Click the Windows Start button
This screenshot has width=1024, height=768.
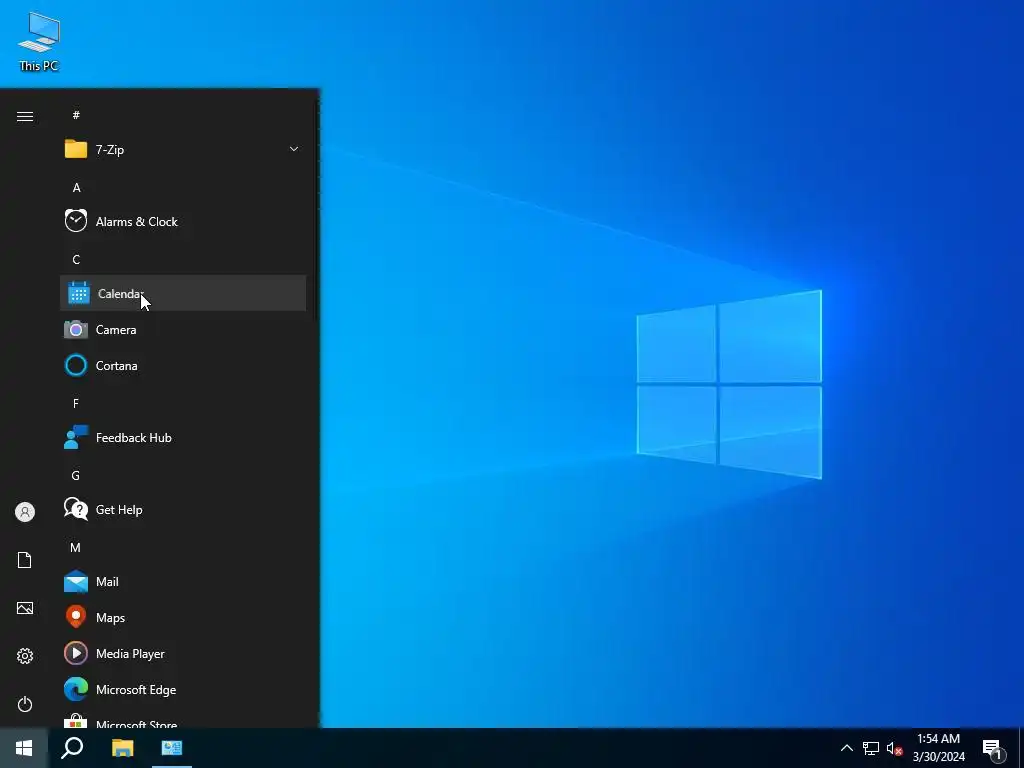coord(24,748)
